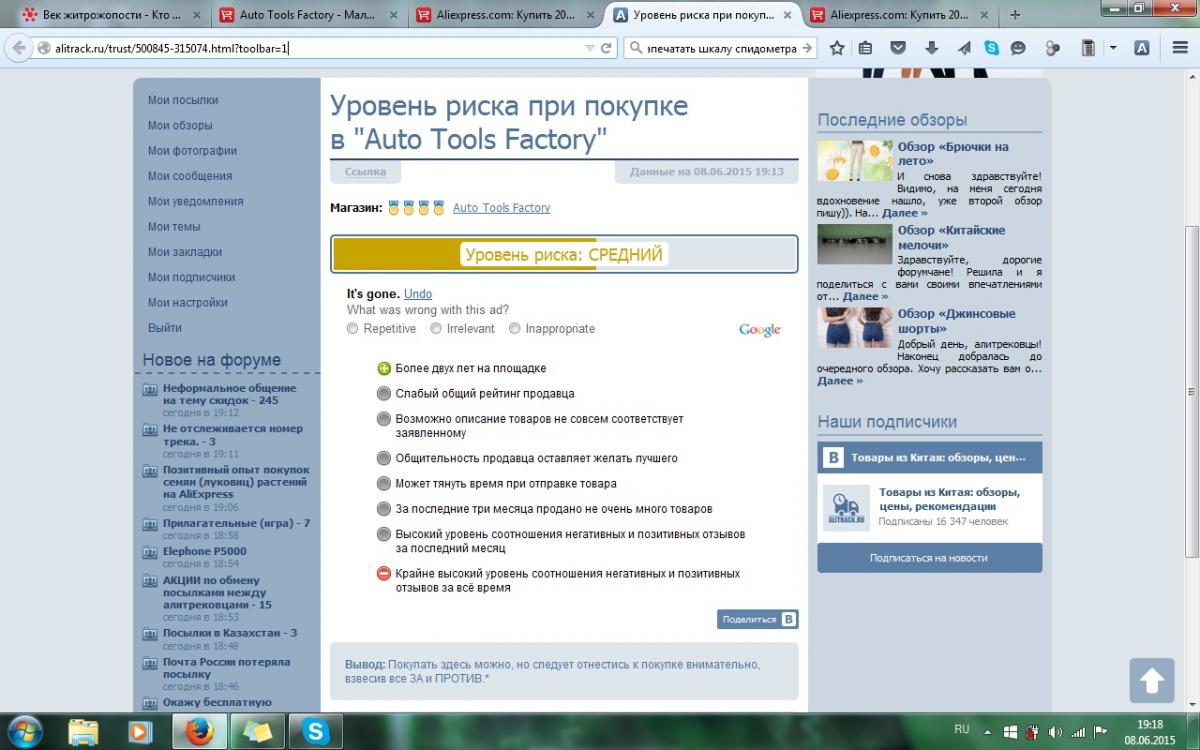Open the Pocket icon in the toolbar
Image resolution: width=1200 pixels, height=750 pixels.
(x=899, y=48)
